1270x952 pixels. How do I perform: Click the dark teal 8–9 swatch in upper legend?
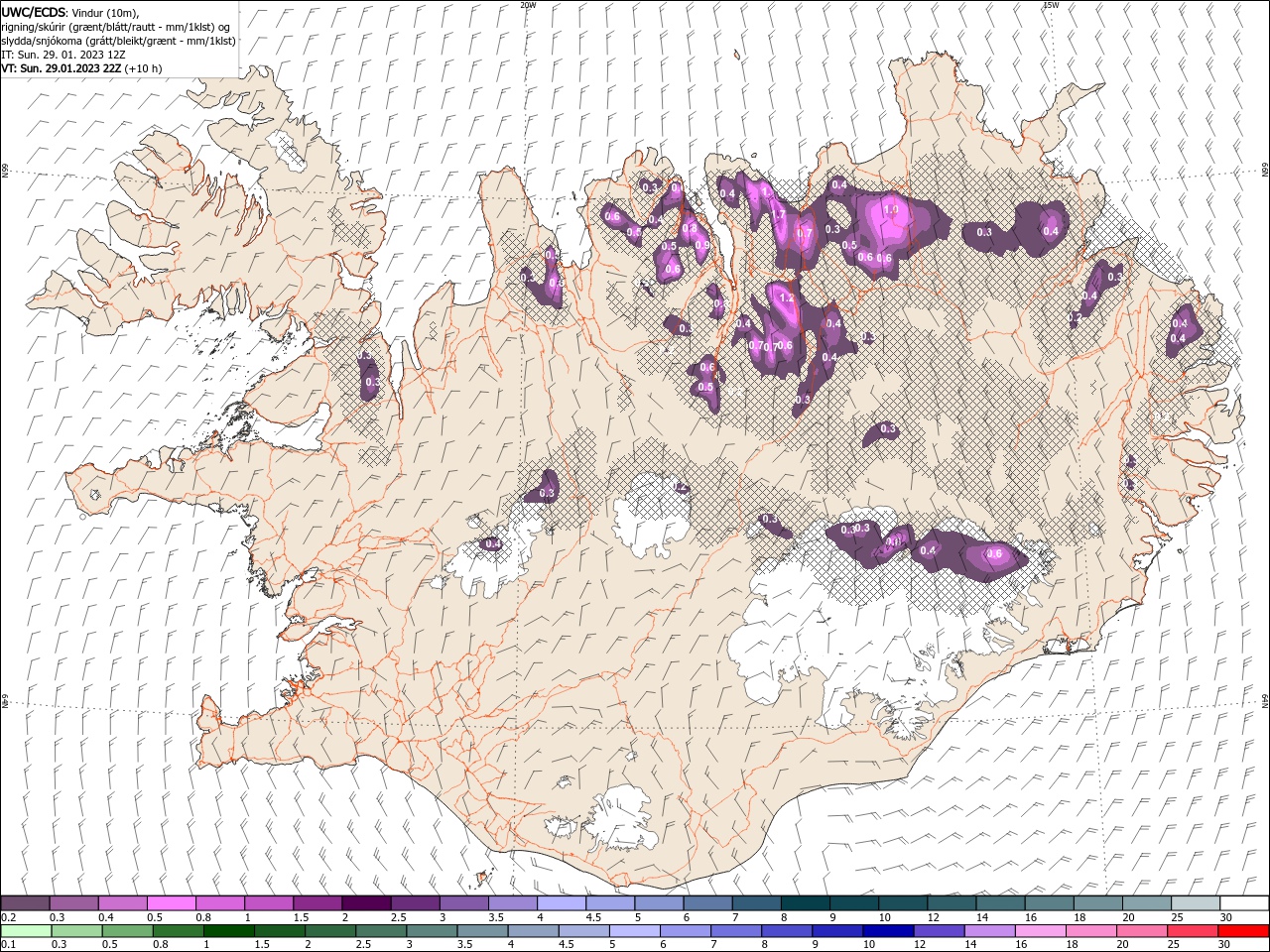(805, 903)
